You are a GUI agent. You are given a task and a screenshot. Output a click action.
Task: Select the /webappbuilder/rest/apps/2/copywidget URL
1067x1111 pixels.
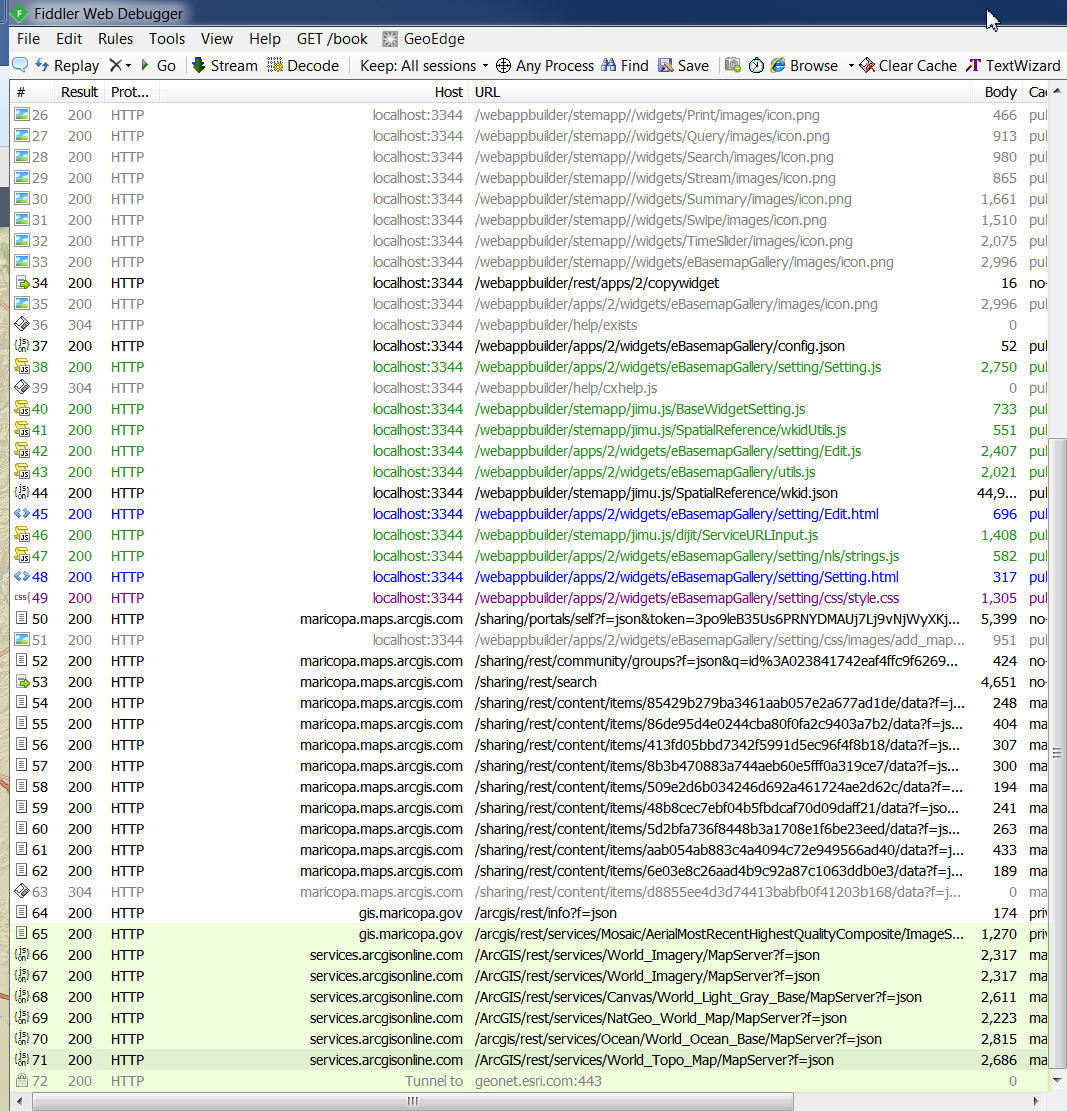coord(597,283)
